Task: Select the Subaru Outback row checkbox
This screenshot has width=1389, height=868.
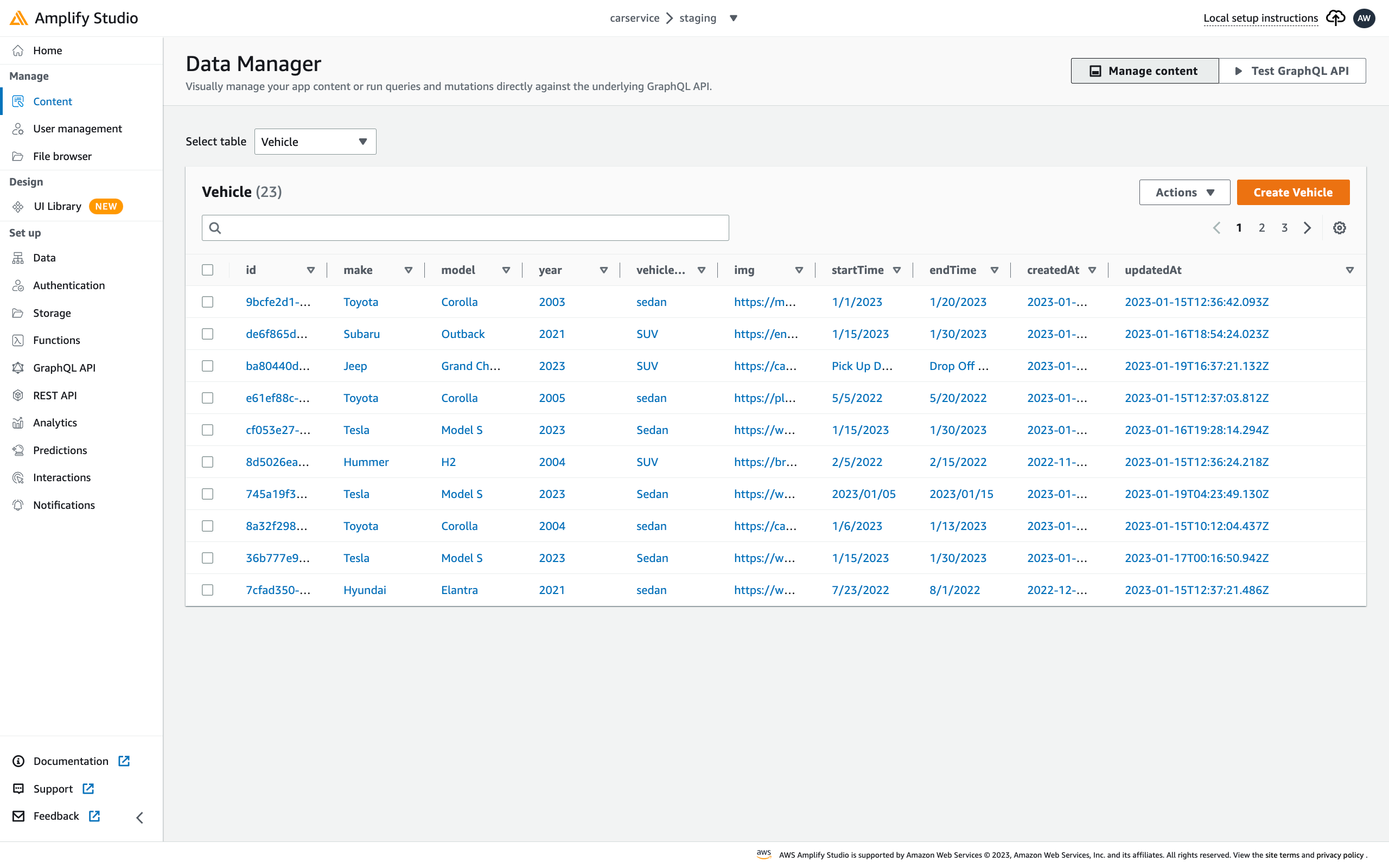Action: coord(208,334)
